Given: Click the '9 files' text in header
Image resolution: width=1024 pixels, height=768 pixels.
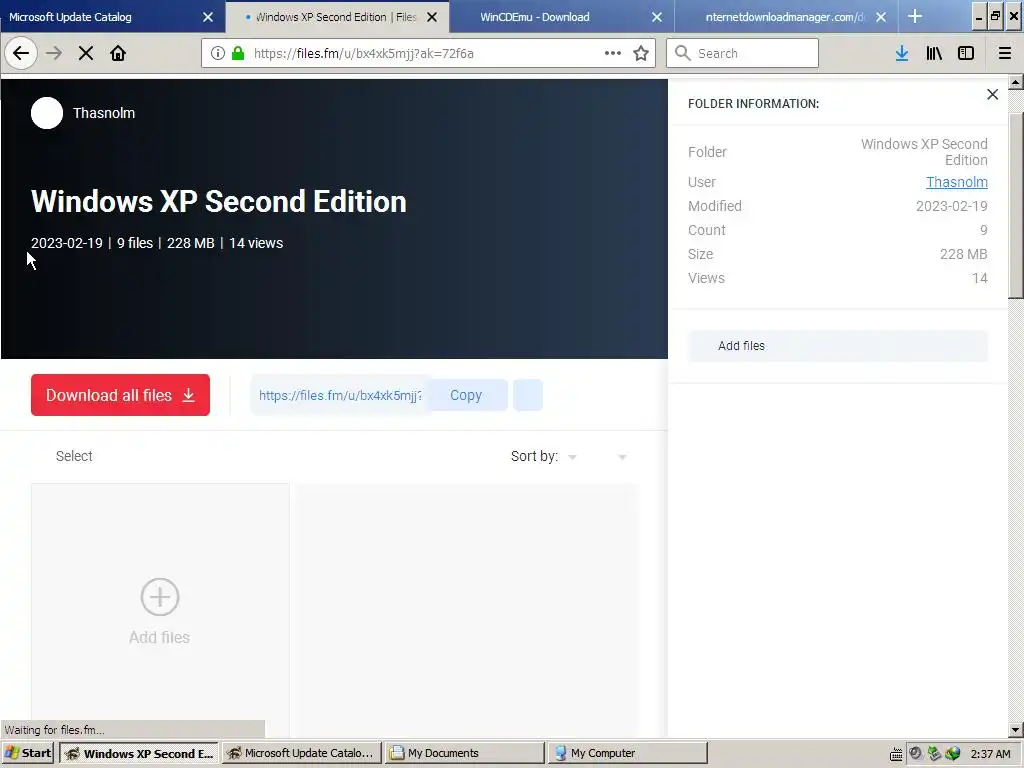Looking at the screenshot, I should 135,243.
